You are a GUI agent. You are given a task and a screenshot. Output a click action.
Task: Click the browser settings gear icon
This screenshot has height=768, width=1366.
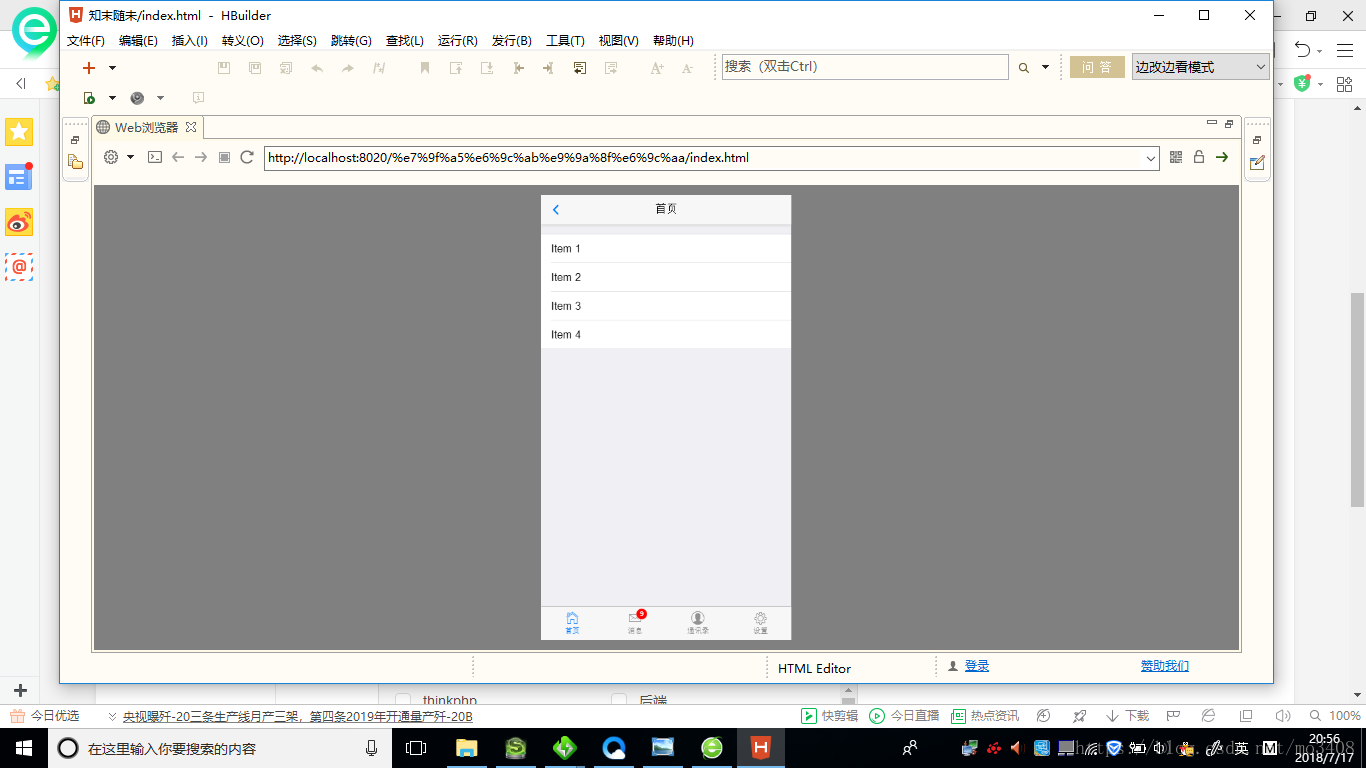click(111, 157)
